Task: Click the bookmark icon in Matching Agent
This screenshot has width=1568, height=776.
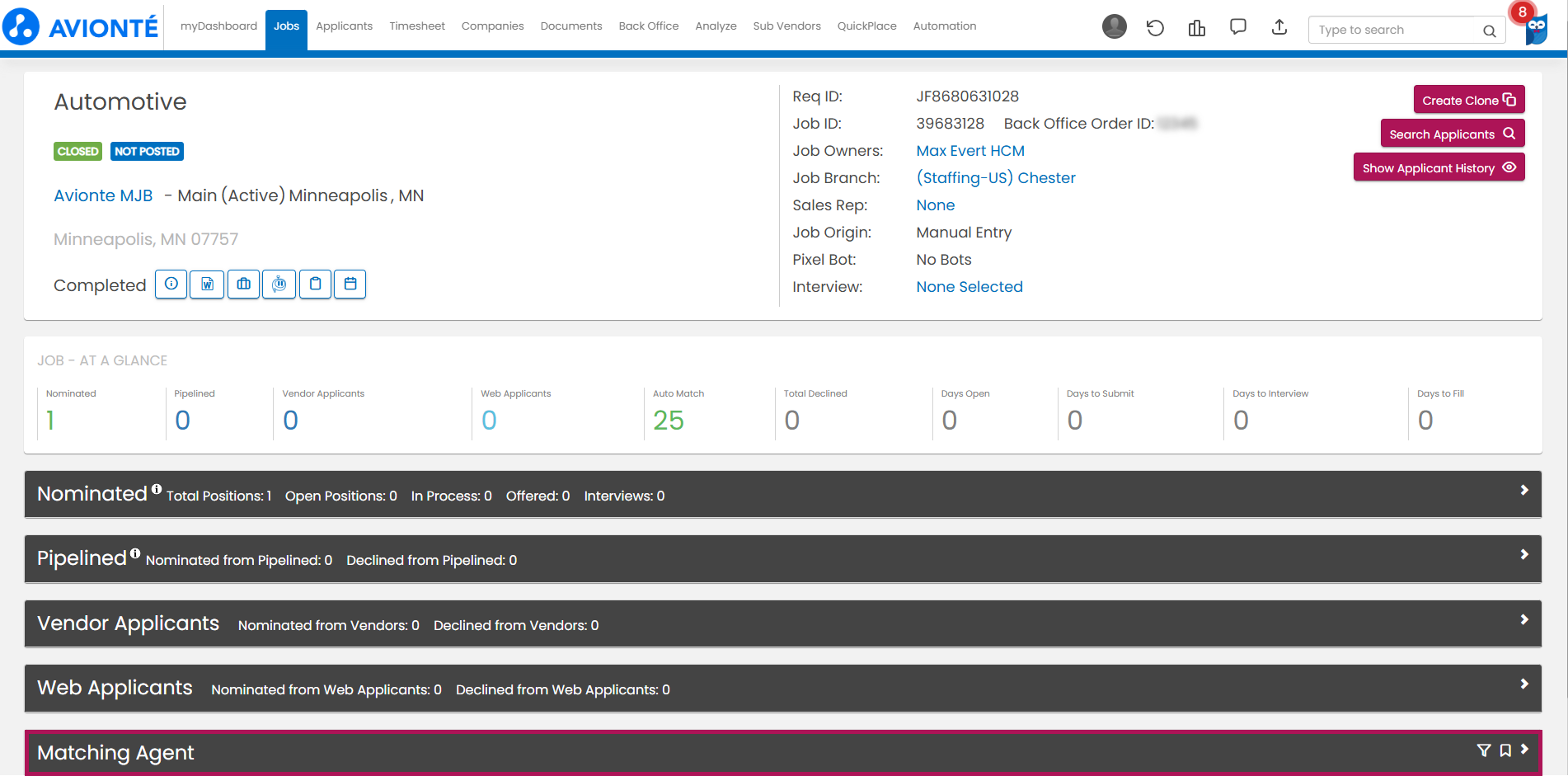Action: tap(1505, 750)
